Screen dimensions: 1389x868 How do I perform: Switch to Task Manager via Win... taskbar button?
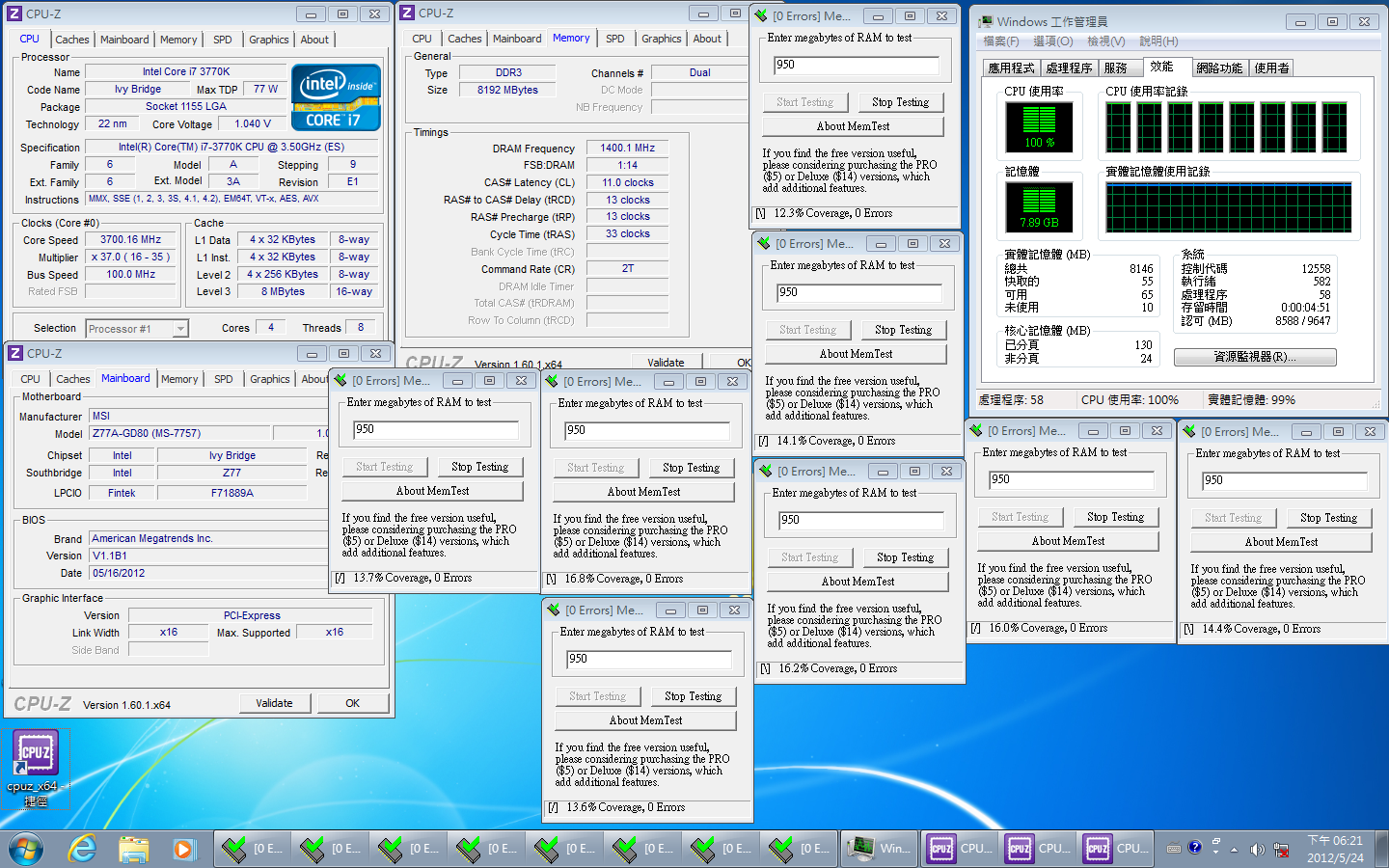click(879, 848)
